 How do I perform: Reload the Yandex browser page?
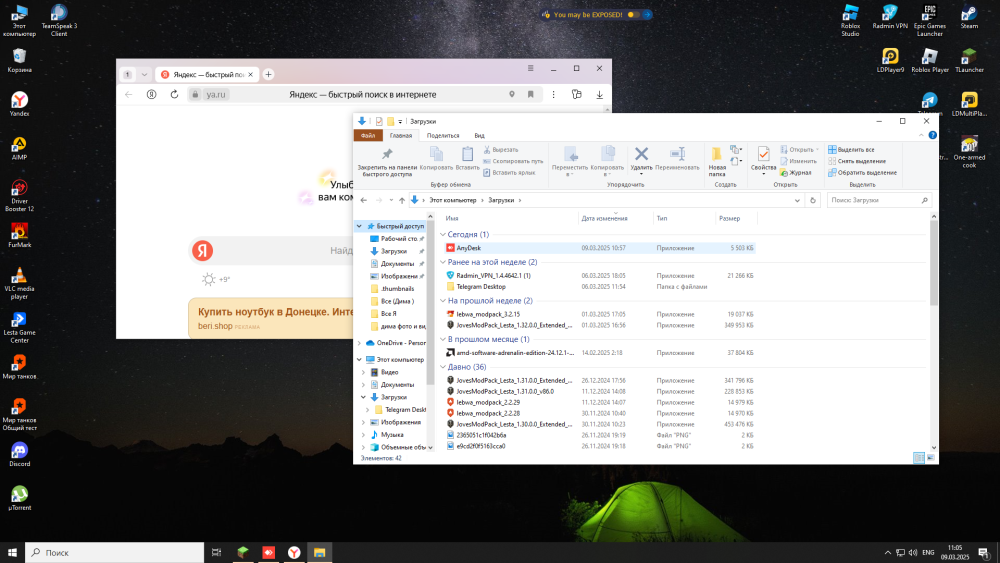click(174, 94)
